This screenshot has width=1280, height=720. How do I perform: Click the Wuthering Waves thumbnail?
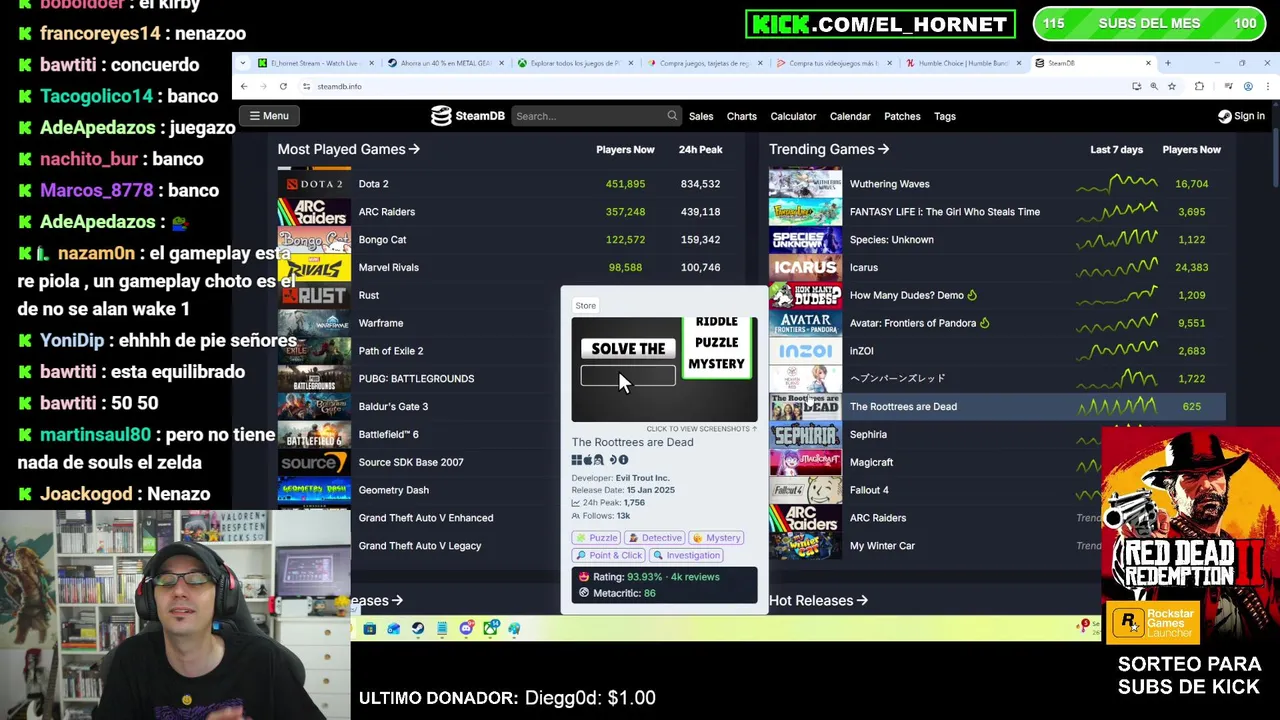click(x=805, y=184)
